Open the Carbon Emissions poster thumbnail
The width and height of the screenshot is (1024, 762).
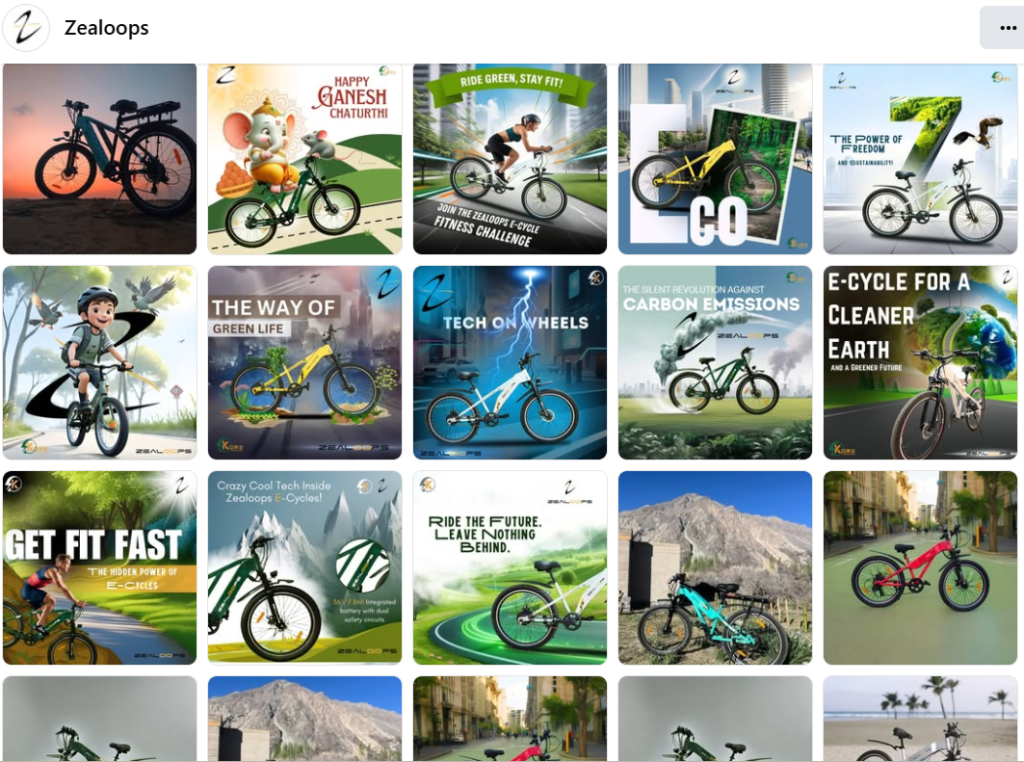[x=715, y=362]
